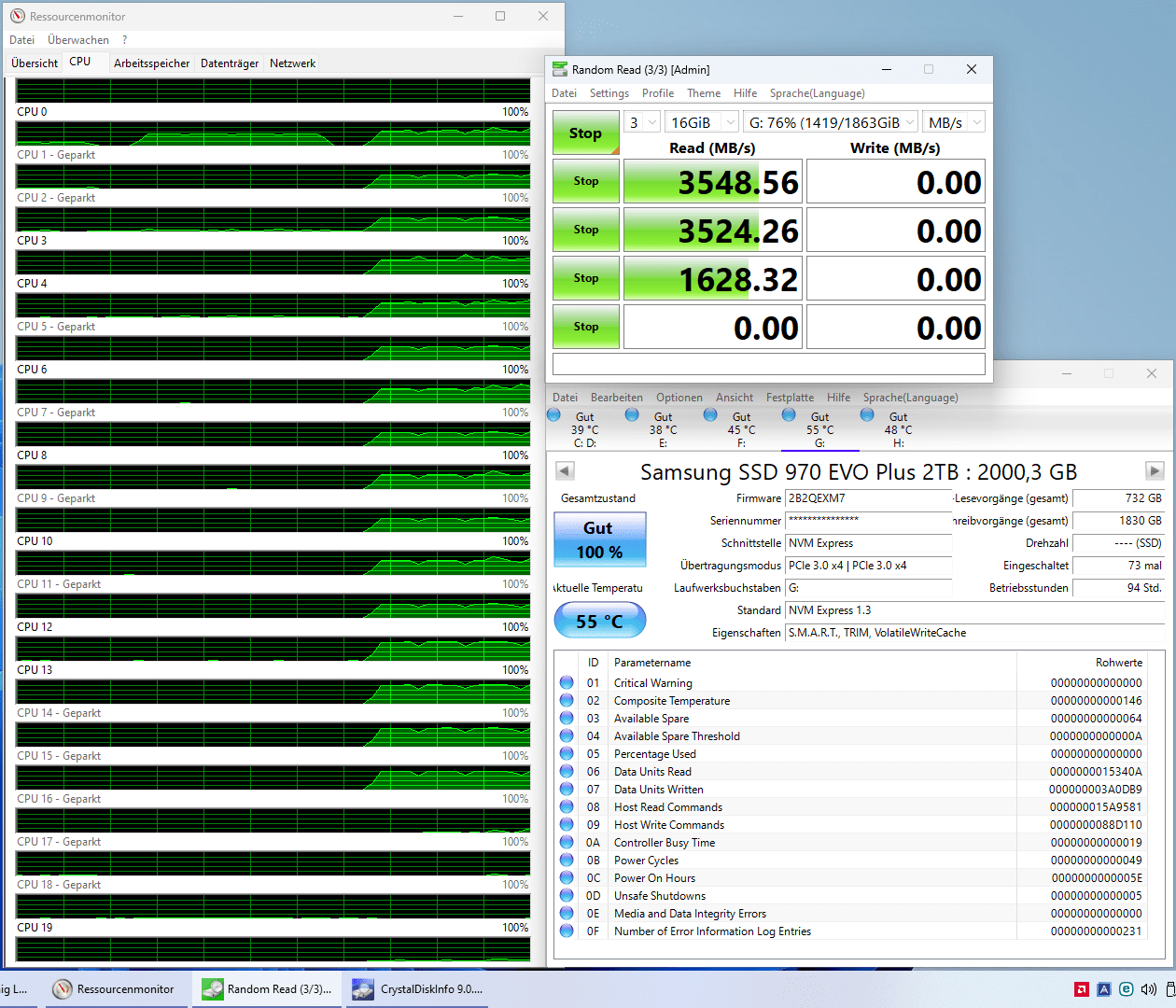Click the Schnittstelle field NVM Express

[x=869, y=543]
